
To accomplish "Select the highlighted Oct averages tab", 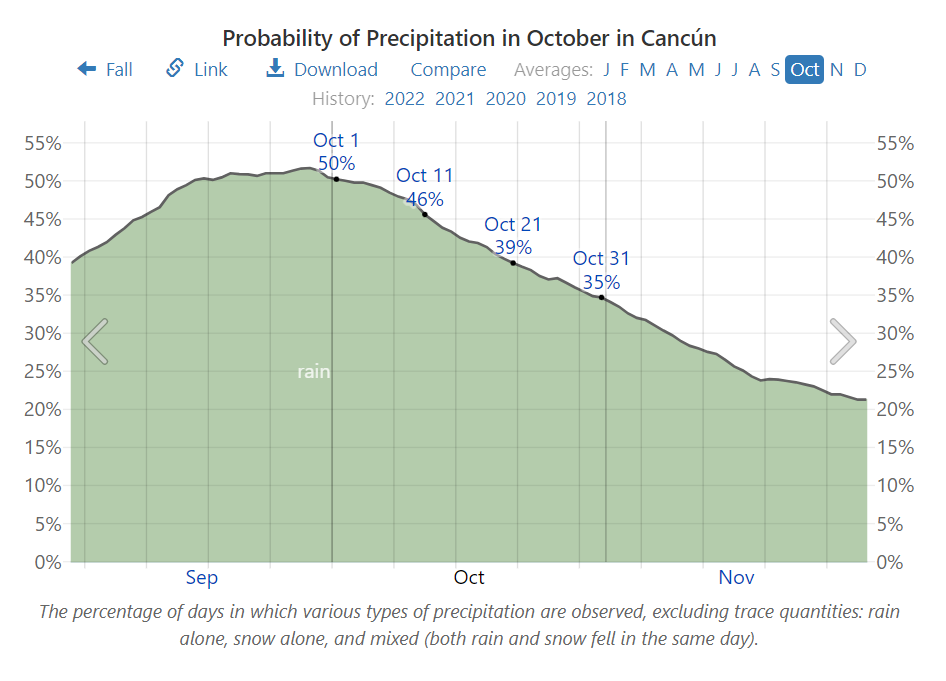I will click(805, 69).
